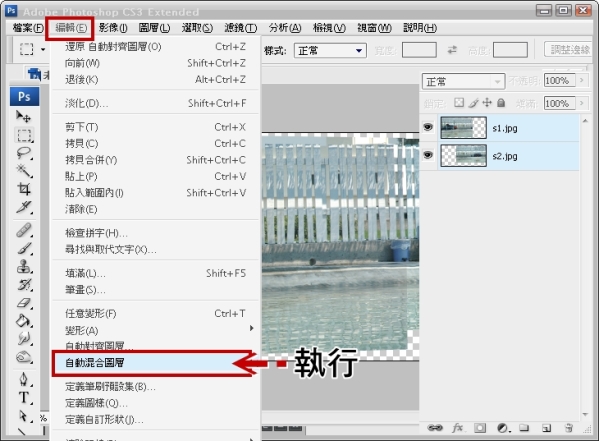
Task: Select the s2.jpg layer thumbnail
Action: [x=463, y=155]
